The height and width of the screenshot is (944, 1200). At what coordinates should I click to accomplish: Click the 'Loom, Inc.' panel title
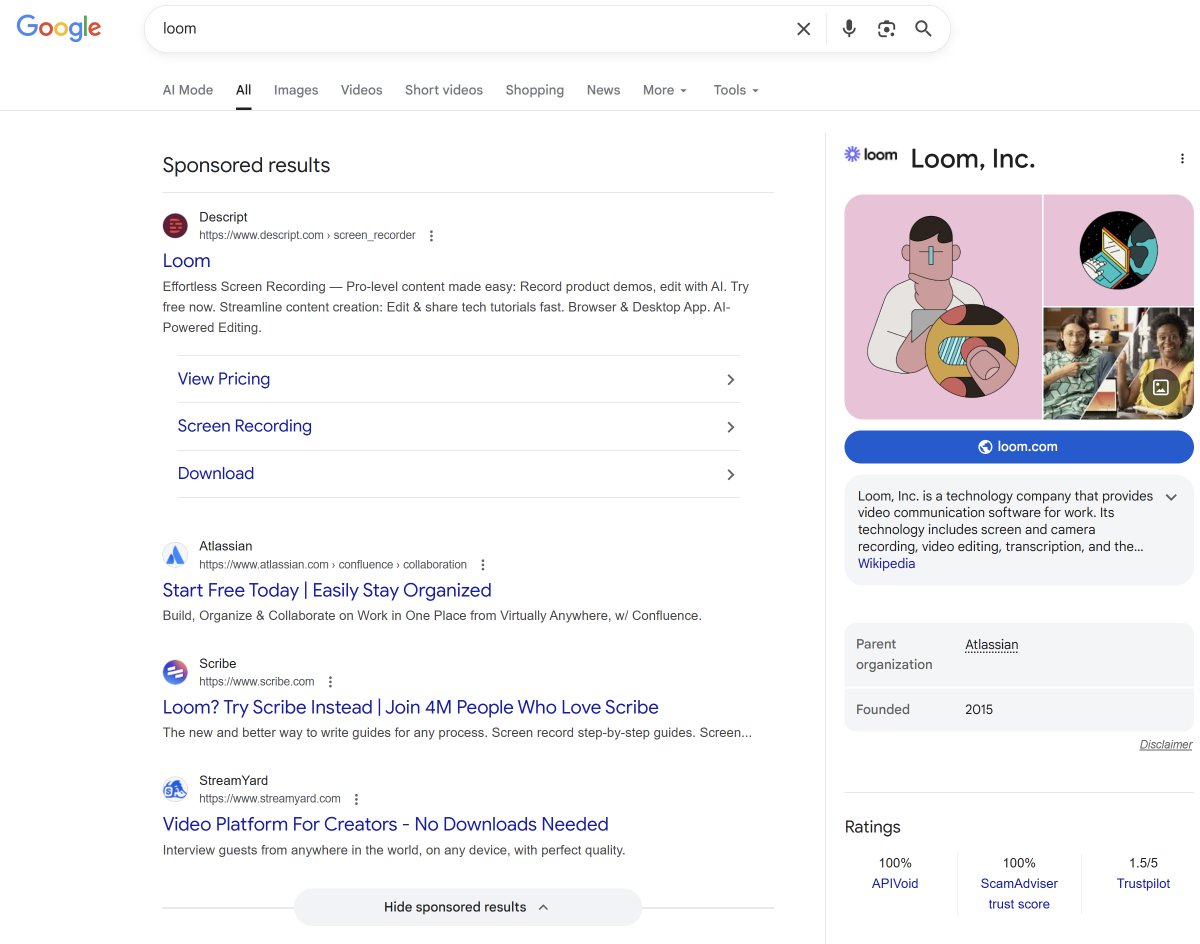tap(973, 159)
